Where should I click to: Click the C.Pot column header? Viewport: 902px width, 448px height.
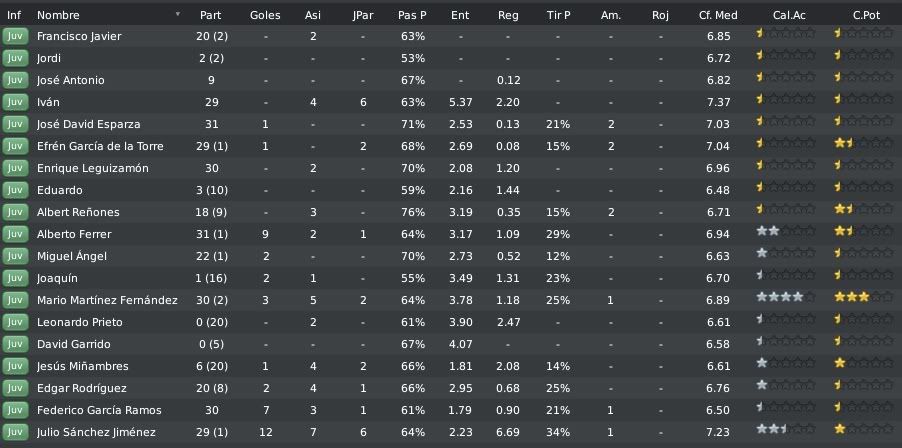[867, 16]
